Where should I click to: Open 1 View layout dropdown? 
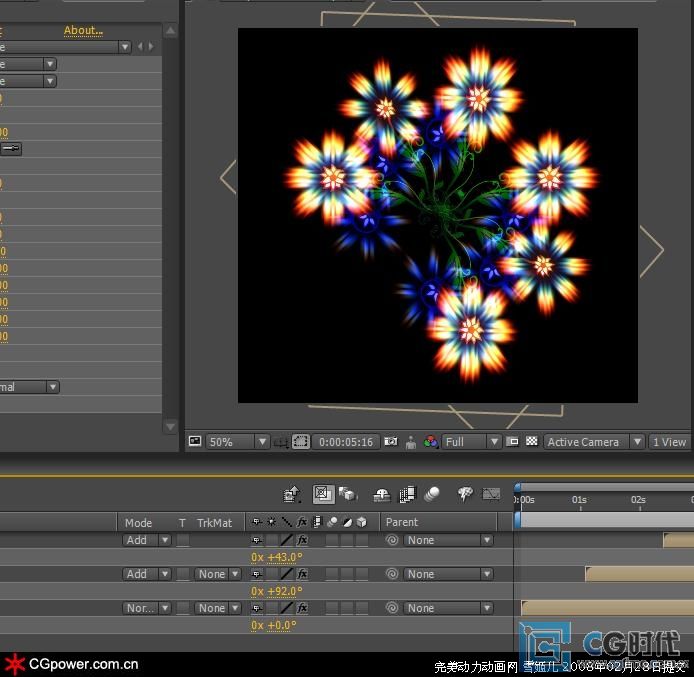coord(669,442)
